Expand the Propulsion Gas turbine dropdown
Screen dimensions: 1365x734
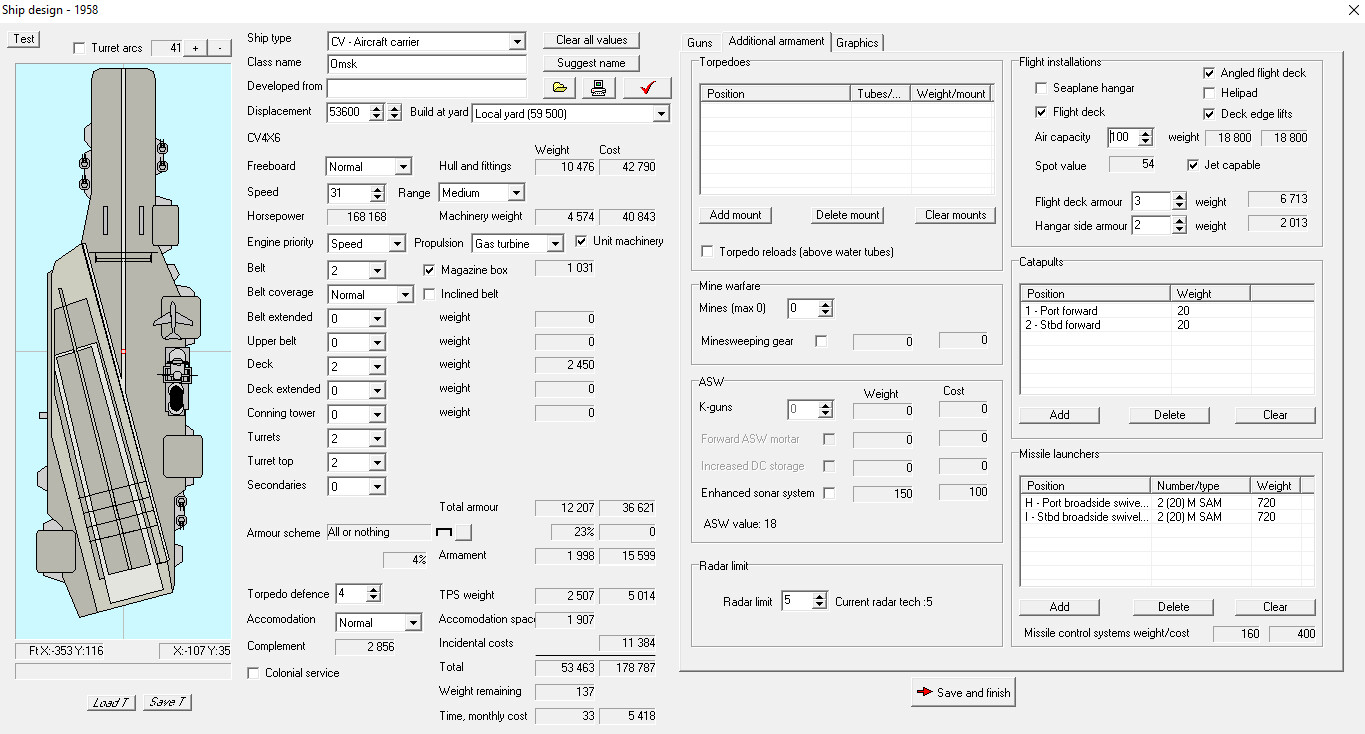point(554,244)
